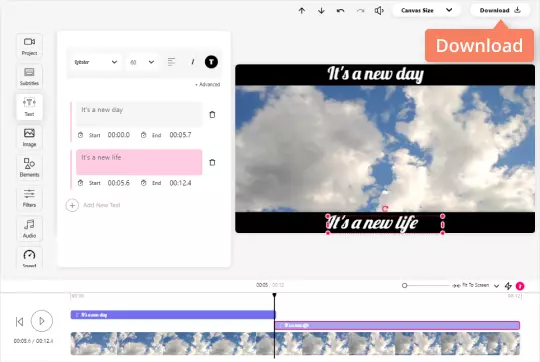Open the Elements panel

pos(29,167)
